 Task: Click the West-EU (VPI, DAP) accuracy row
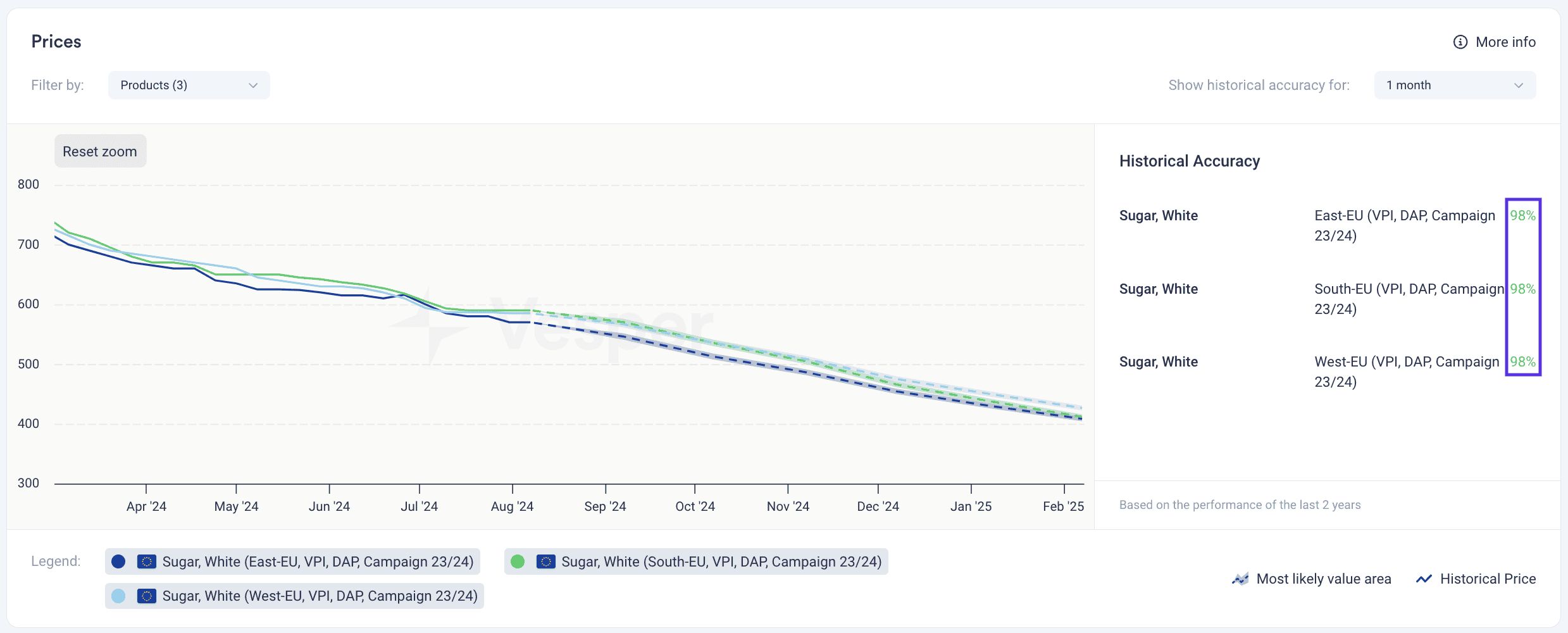coord(1328,372)
